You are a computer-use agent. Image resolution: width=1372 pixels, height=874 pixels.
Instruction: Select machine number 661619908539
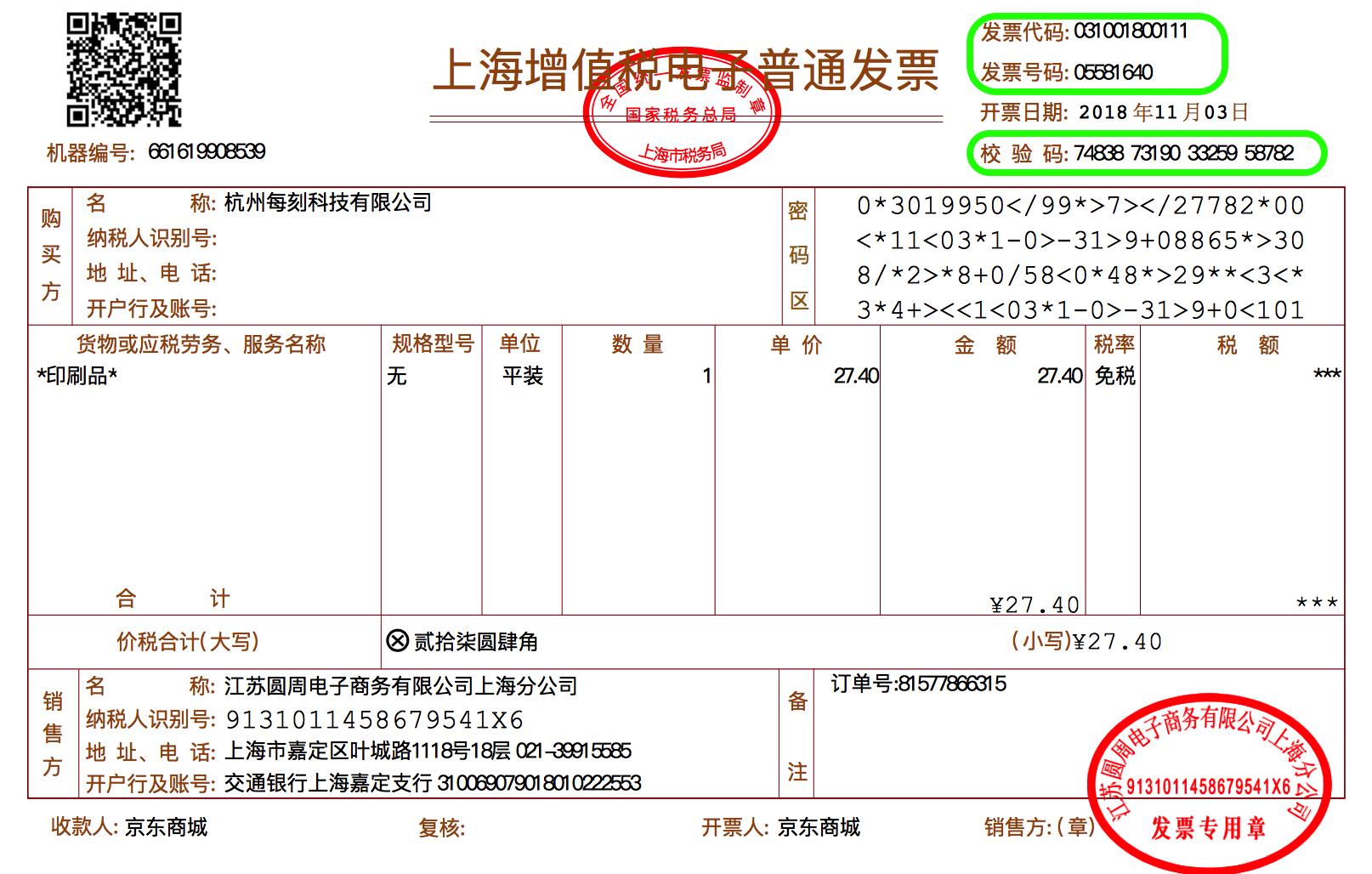[x=207, y=151]
